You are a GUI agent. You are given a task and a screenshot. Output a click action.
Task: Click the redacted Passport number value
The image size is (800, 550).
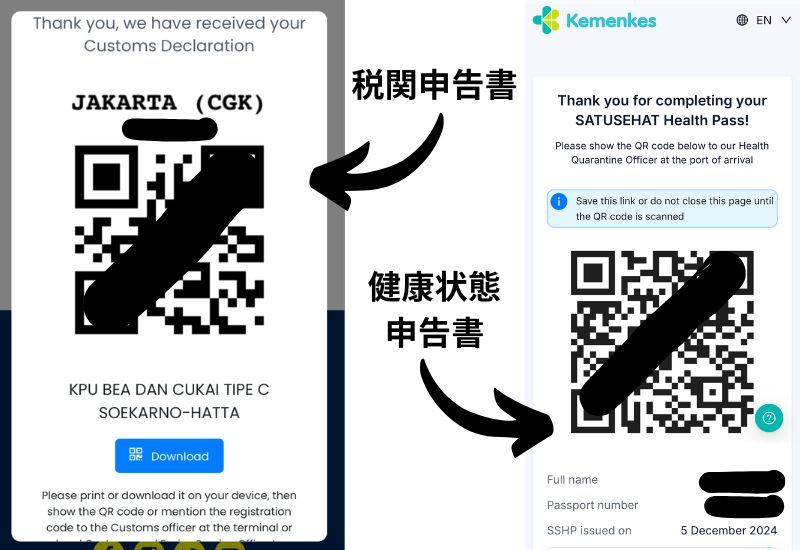coord(744,506)
